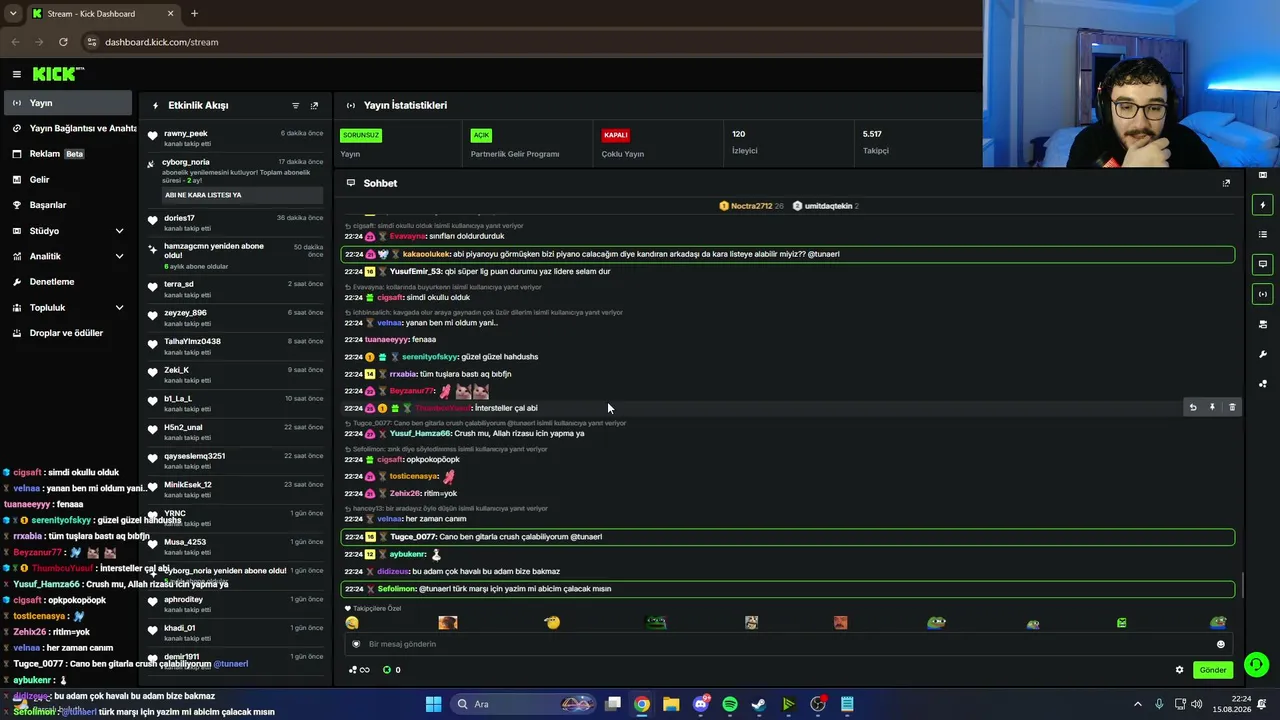Show hidden system tray icons

pos(1137,704)
